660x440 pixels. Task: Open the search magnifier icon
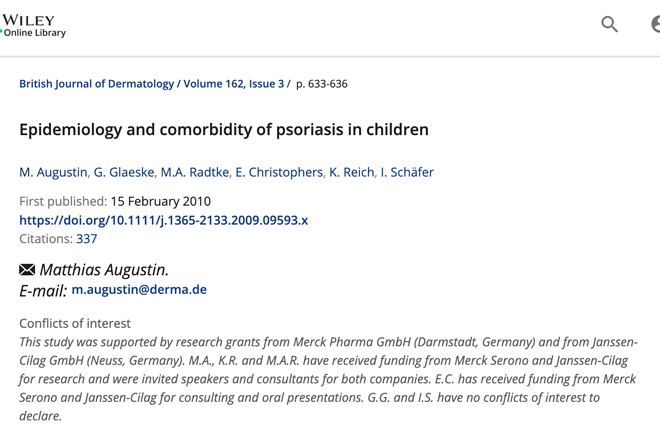pos(609,24)
